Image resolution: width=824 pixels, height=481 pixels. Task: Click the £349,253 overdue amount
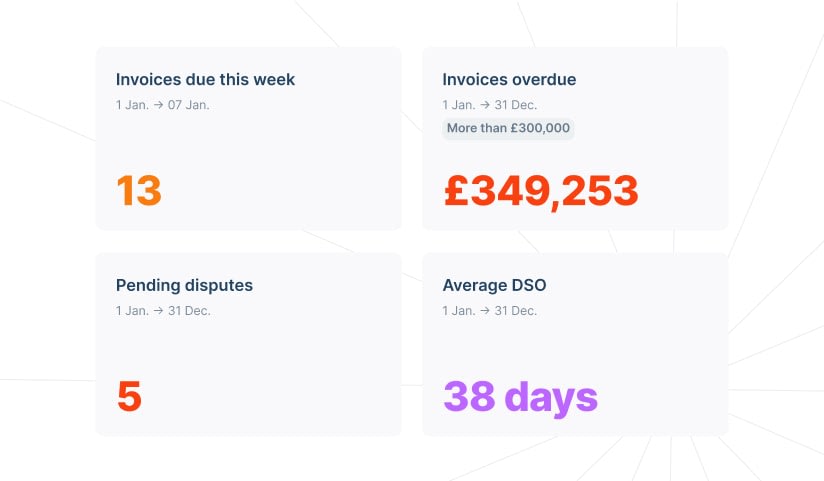coord(541,191)
